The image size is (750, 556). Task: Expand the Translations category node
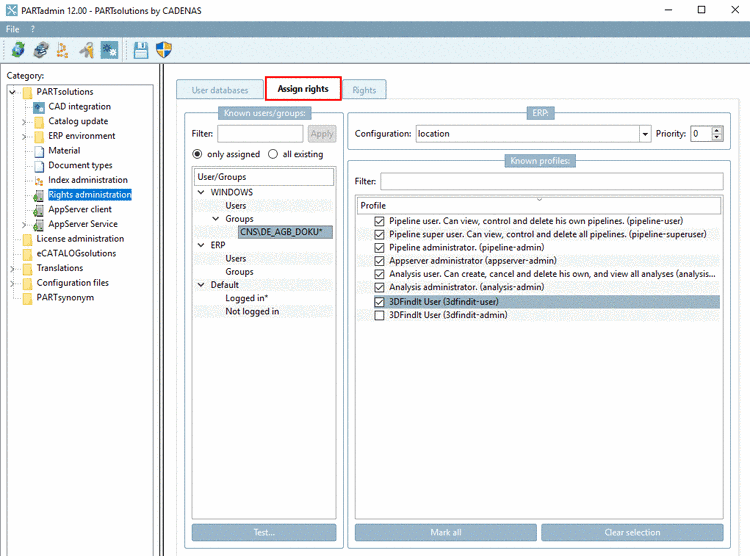click(12, 269)
